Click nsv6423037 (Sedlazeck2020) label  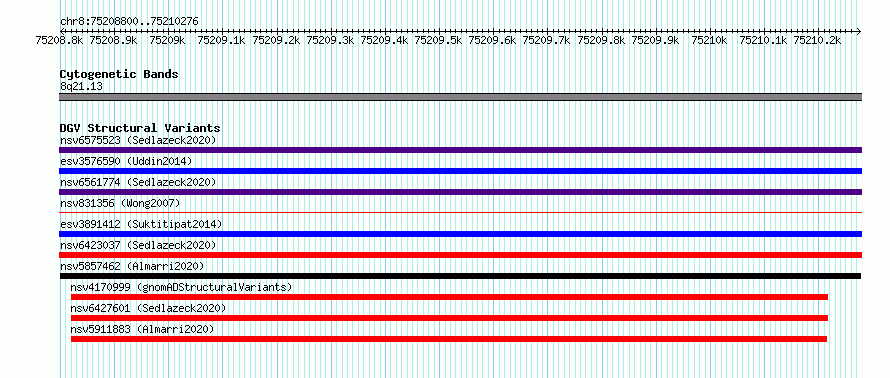point(138,245)
